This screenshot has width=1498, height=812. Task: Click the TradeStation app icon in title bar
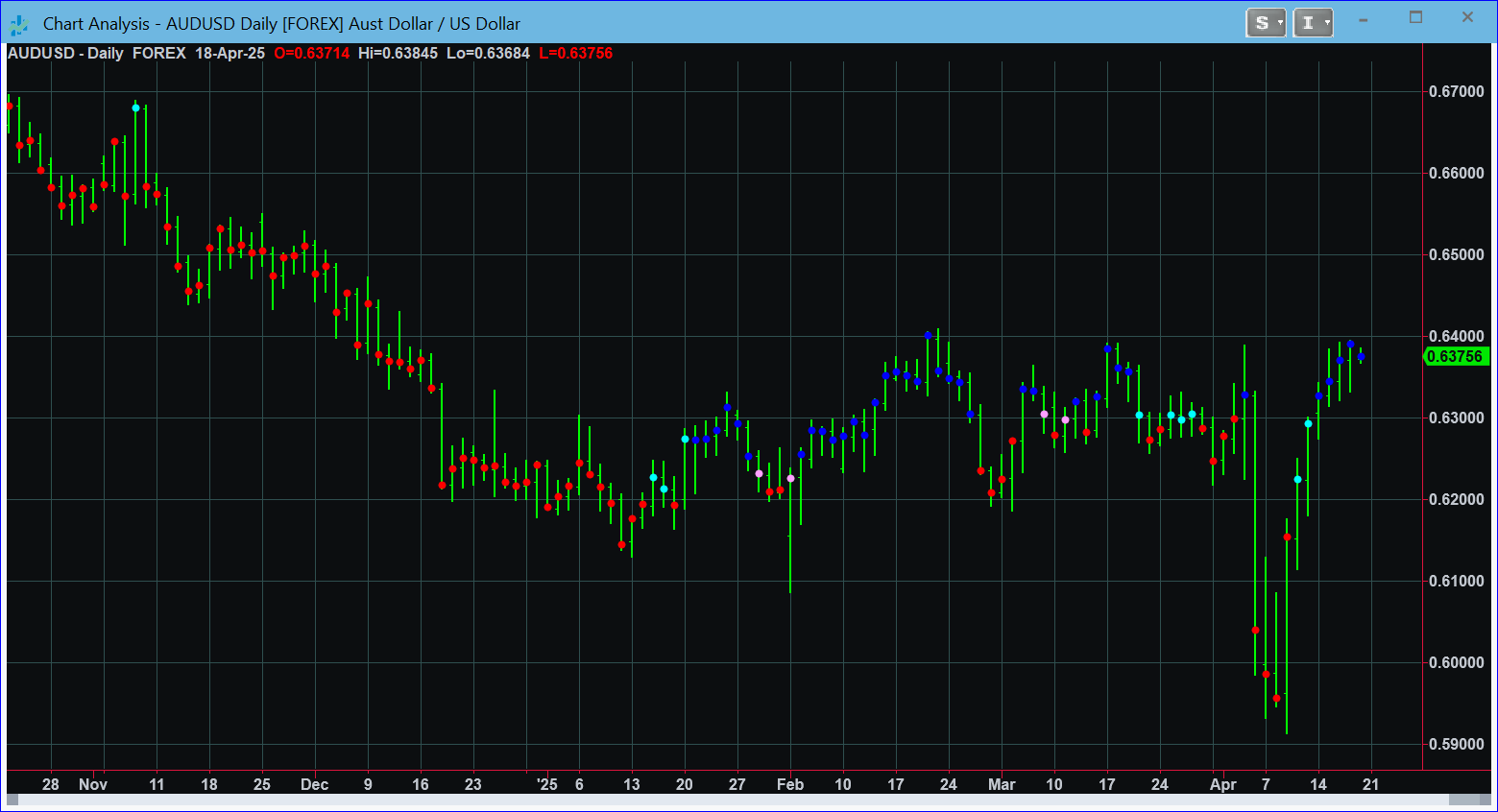pyautogui.click(x=18, y=24)
